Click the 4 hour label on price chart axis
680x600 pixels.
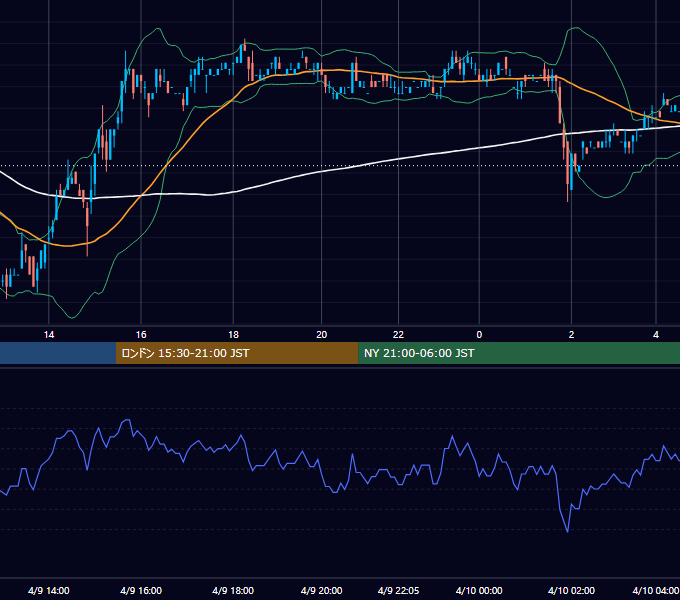656,335
